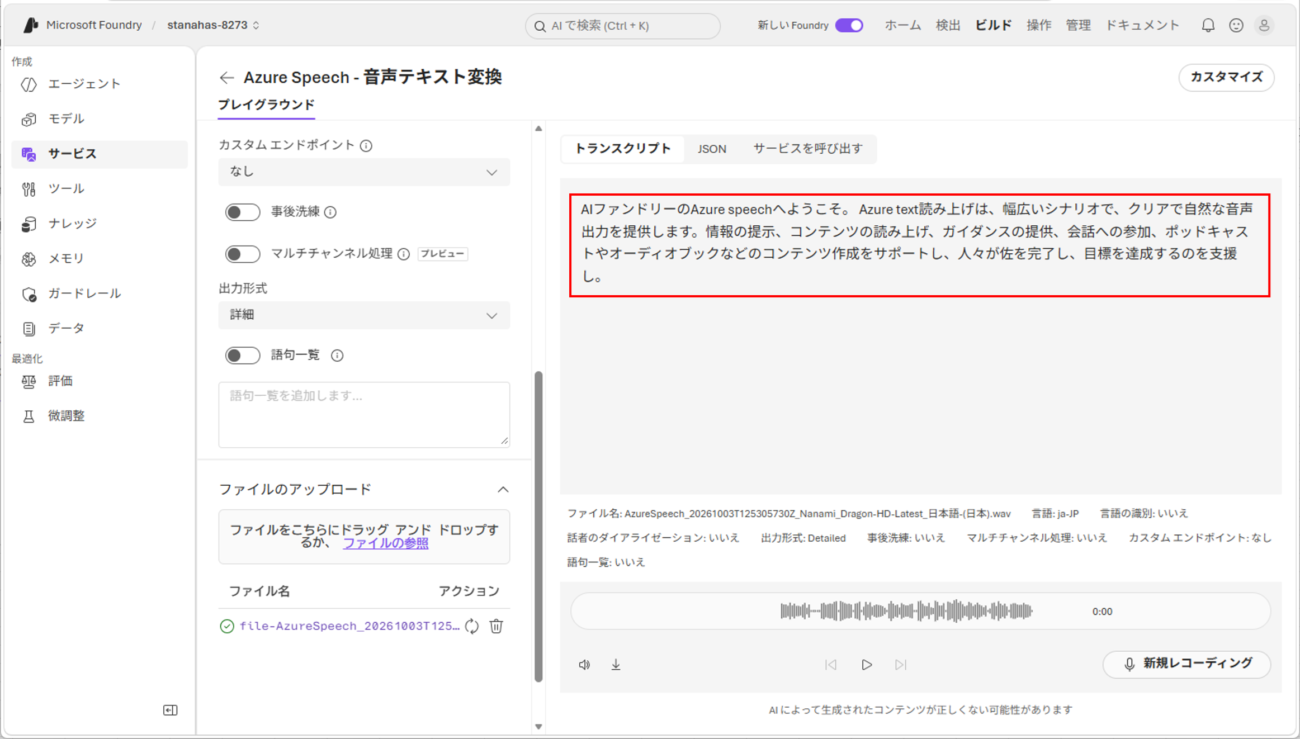The height and width of the screenshot is (739, 1300).
Task: Reprocess the uploaded file with refresh icon
Action: [x=472, y=626]
